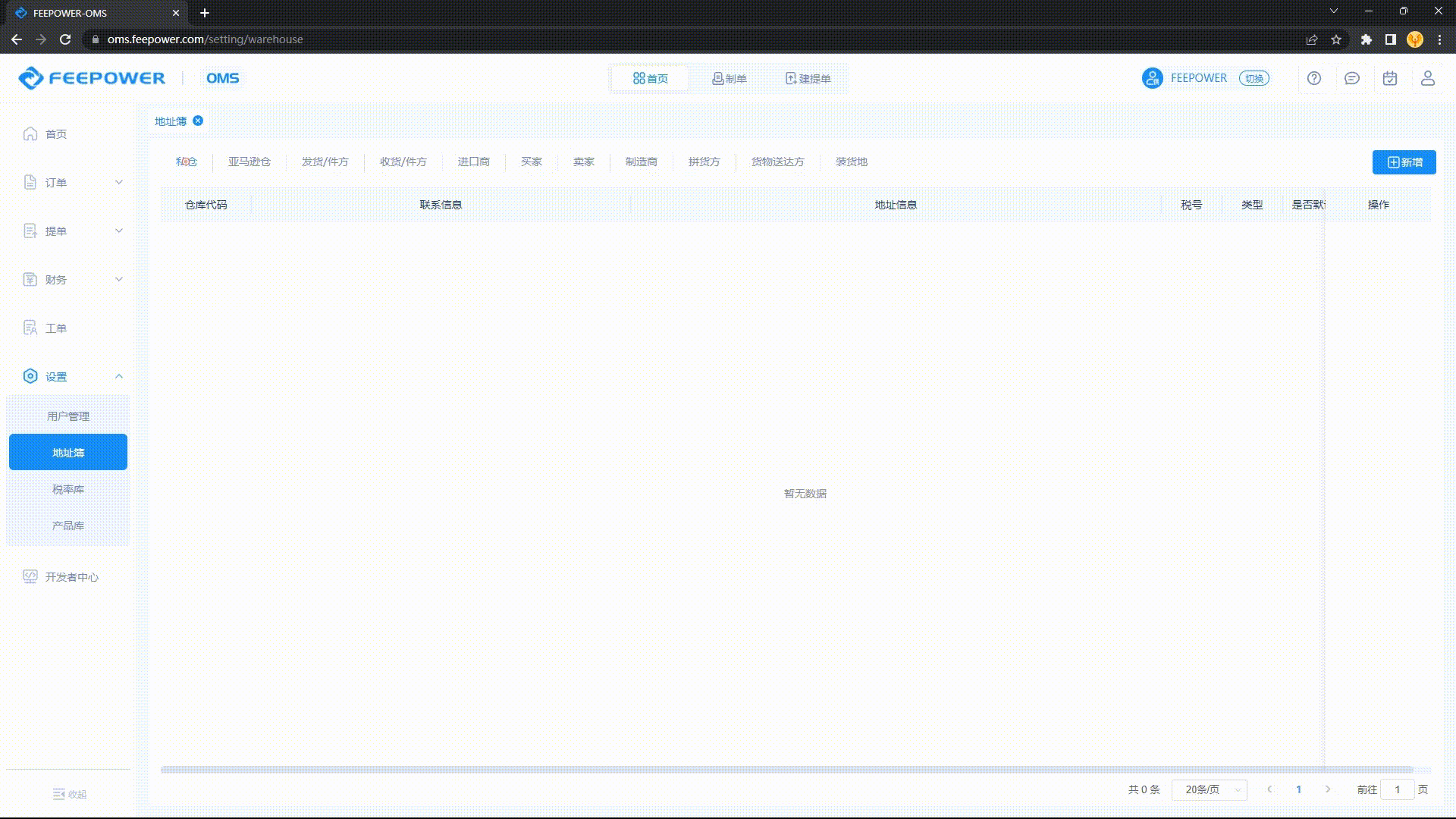Image resolution: width=1456 pixels, height=819 pixels.
Task: Click the 联系信息 column header
Action: click(441, 205)
